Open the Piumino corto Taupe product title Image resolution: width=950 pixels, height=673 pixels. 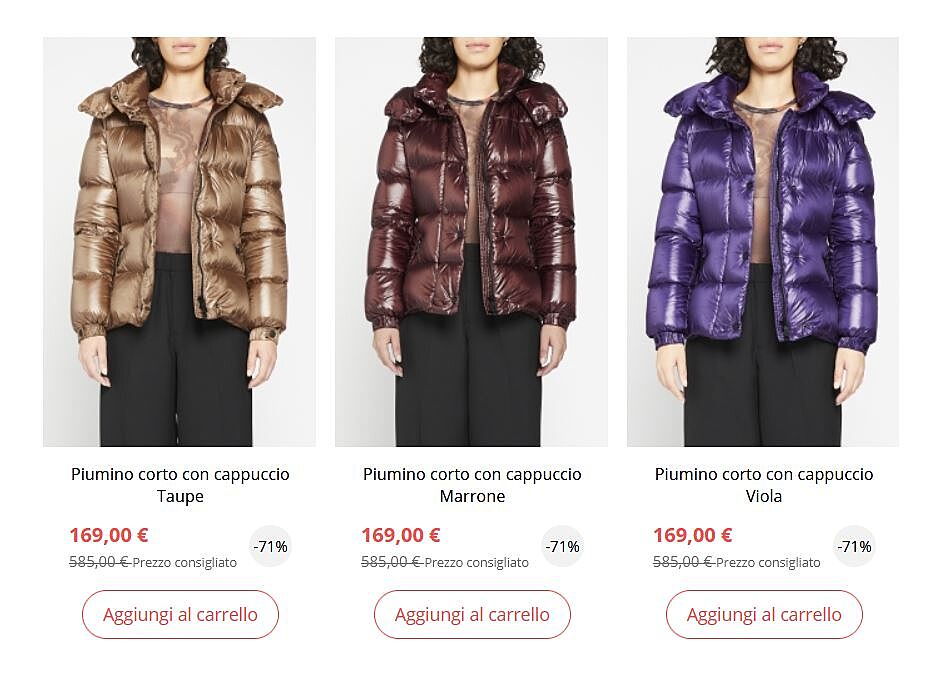[180, 485]
